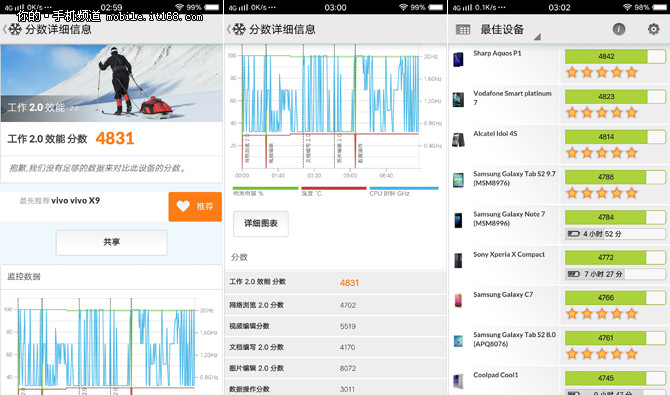Tap the 4788 score bar
The width and height of the screenshot is (670, 395).
coord(615,177)
